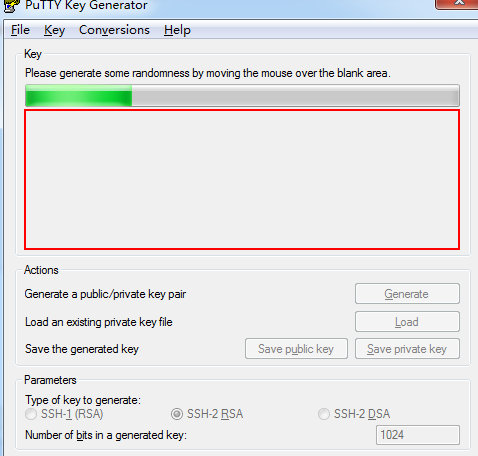The width and height of the screenshot is (478, 456).
Task: Click the 'Number of bits in a generated key' label
Action: [x=106, y=435]
